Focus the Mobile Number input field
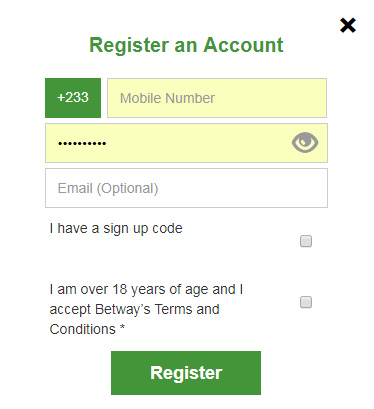374x409 pixels. 217,98
